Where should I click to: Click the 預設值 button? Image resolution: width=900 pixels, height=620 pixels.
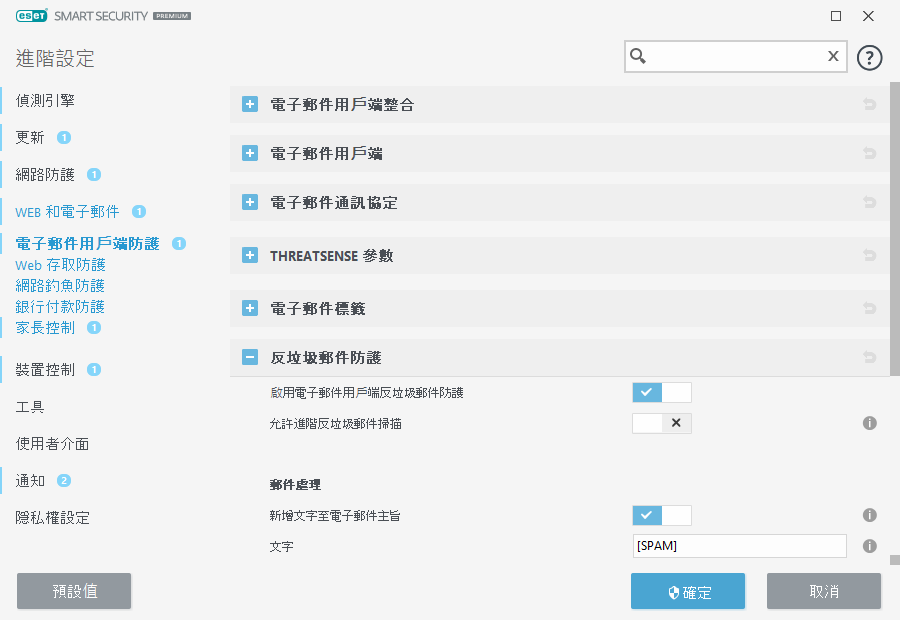(74, 591)
